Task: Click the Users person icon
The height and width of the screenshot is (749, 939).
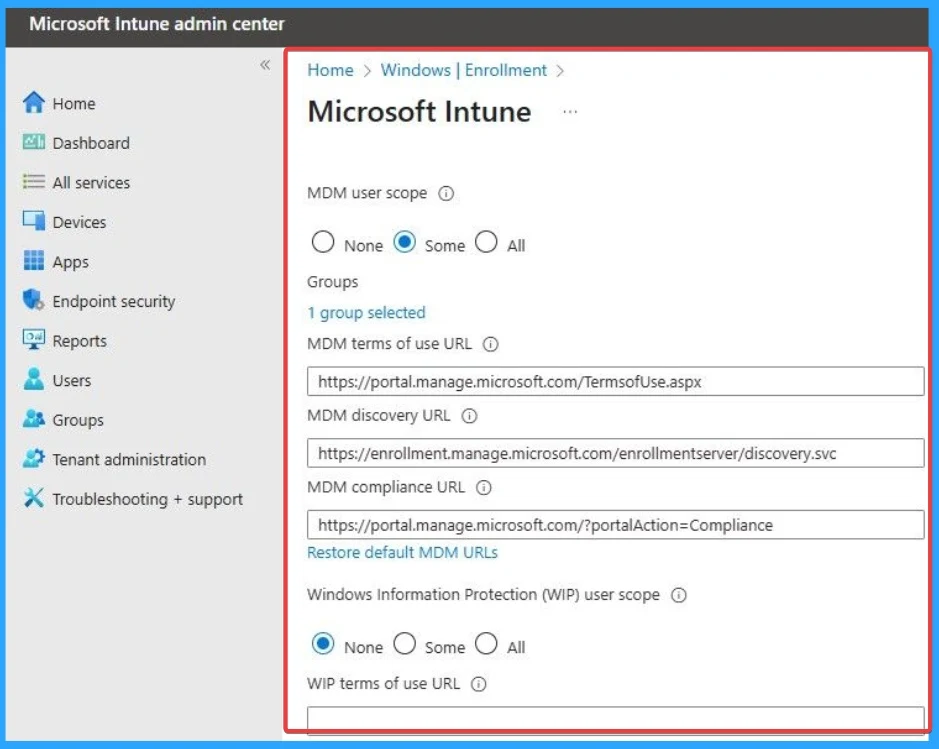Action: 34,379
